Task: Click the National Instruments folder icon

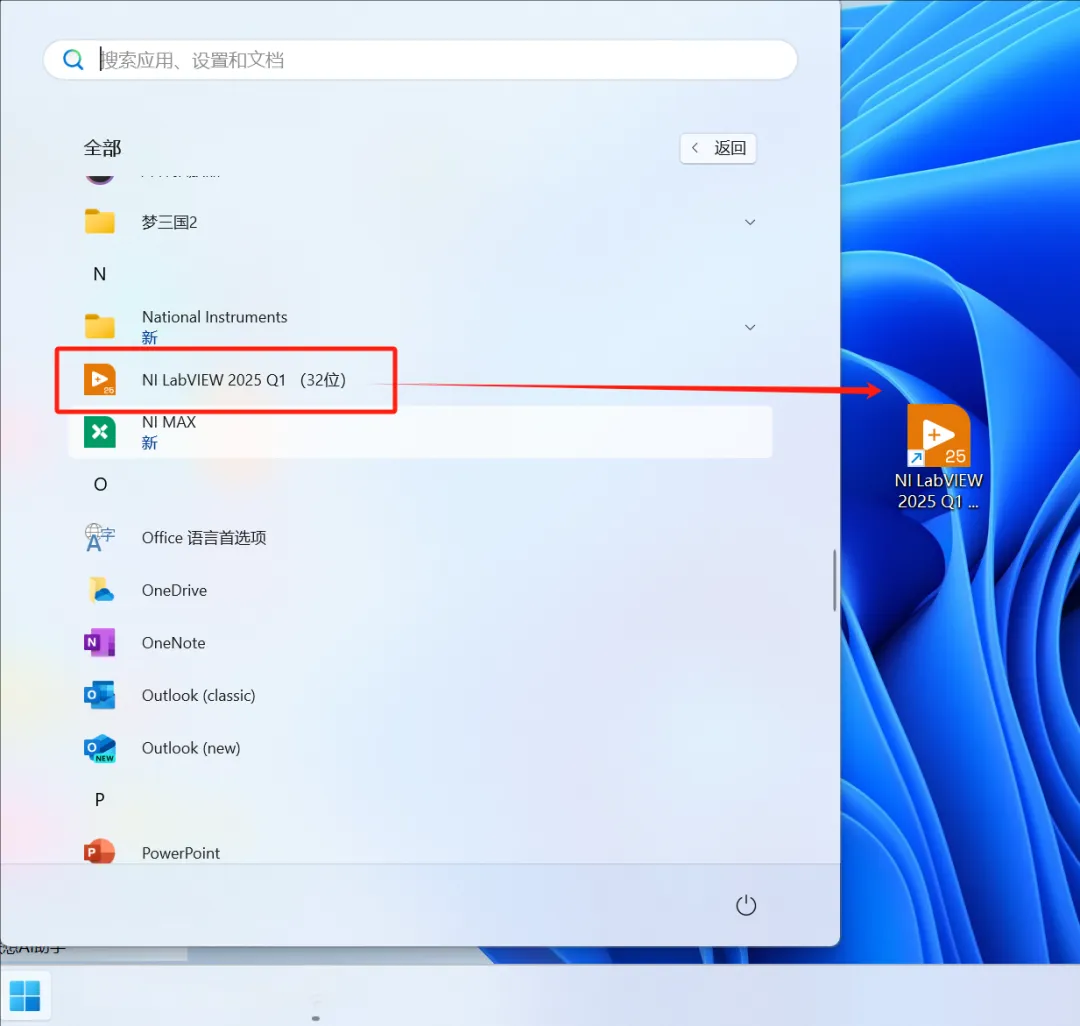Action: [x=100, y=326]
